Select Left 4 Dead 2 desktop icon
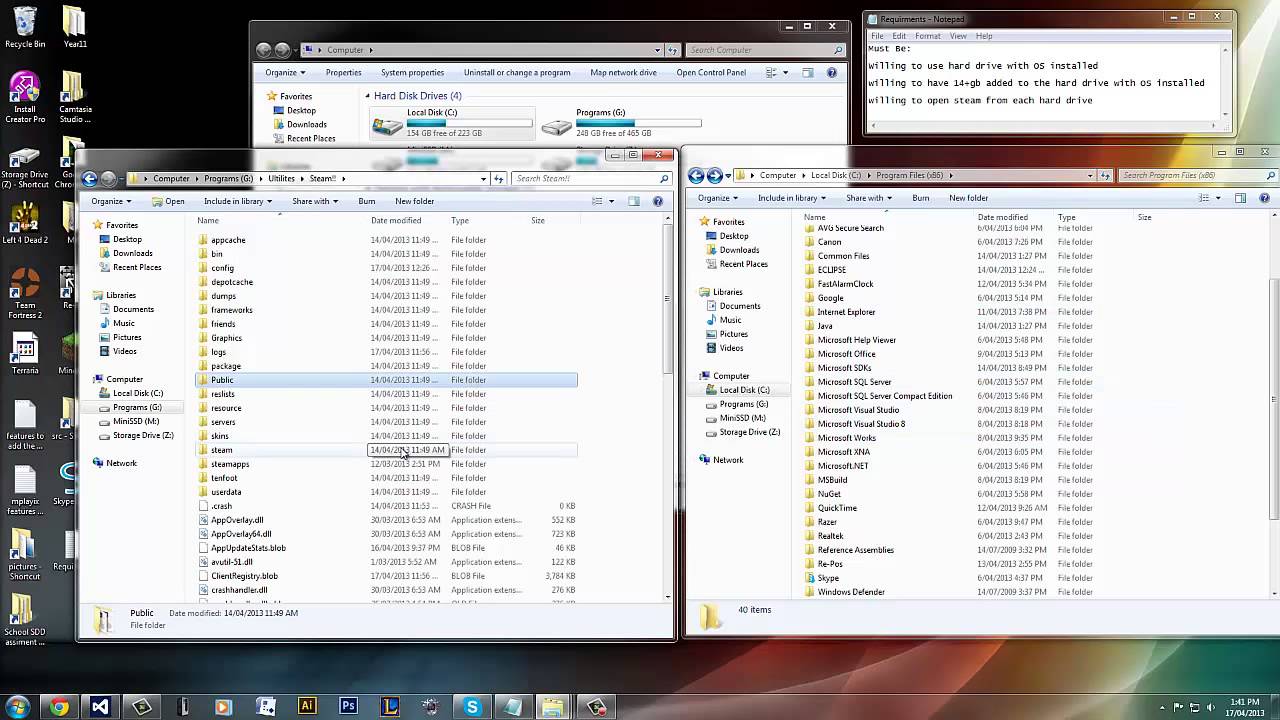The width and height of the screenshot is (1280, 720). coord(24,223)
